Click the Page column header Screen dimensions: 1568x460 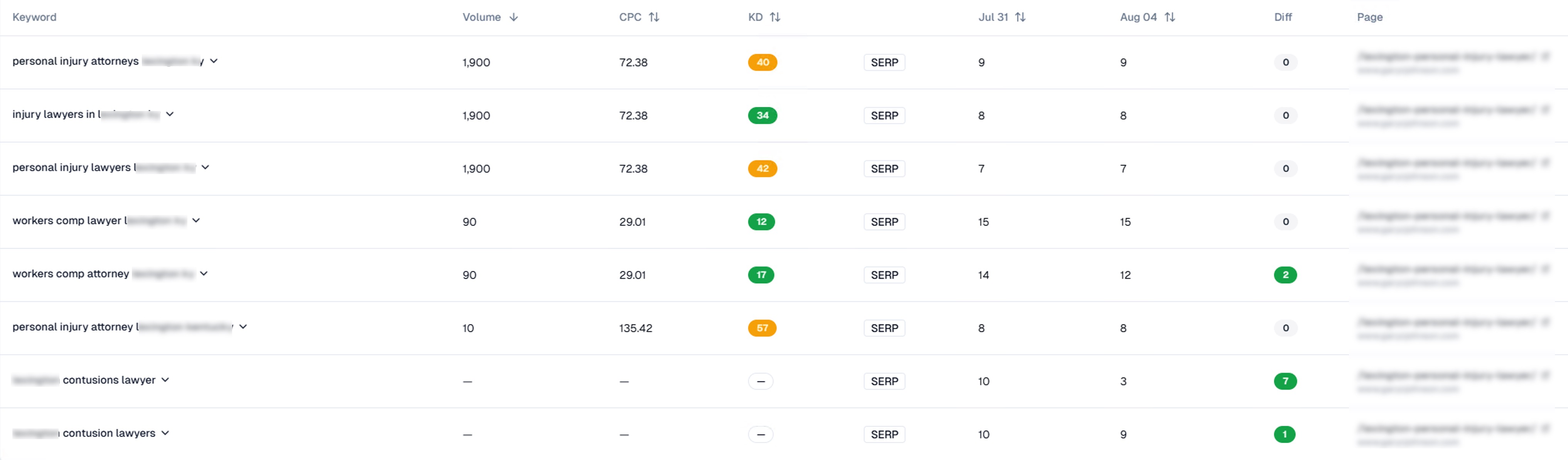point(1369,17)
